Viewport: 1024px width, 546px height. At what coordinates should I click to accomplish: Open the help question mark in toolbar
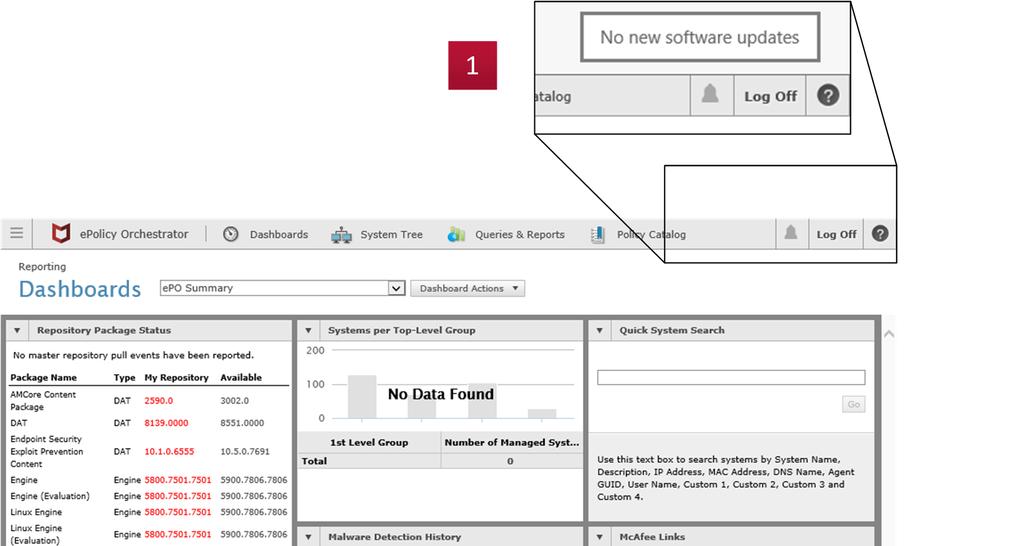coord(880,233)
